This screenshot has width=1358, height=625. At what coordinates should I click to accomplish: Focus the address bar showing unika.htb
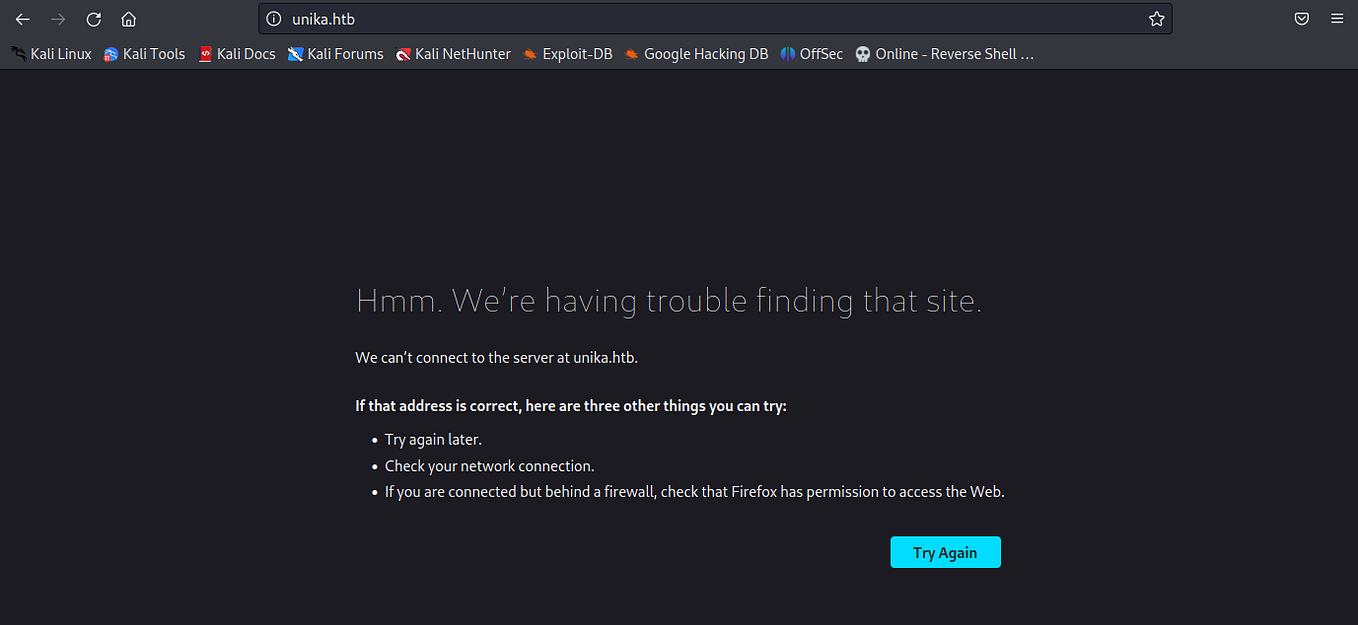point(715,19)
